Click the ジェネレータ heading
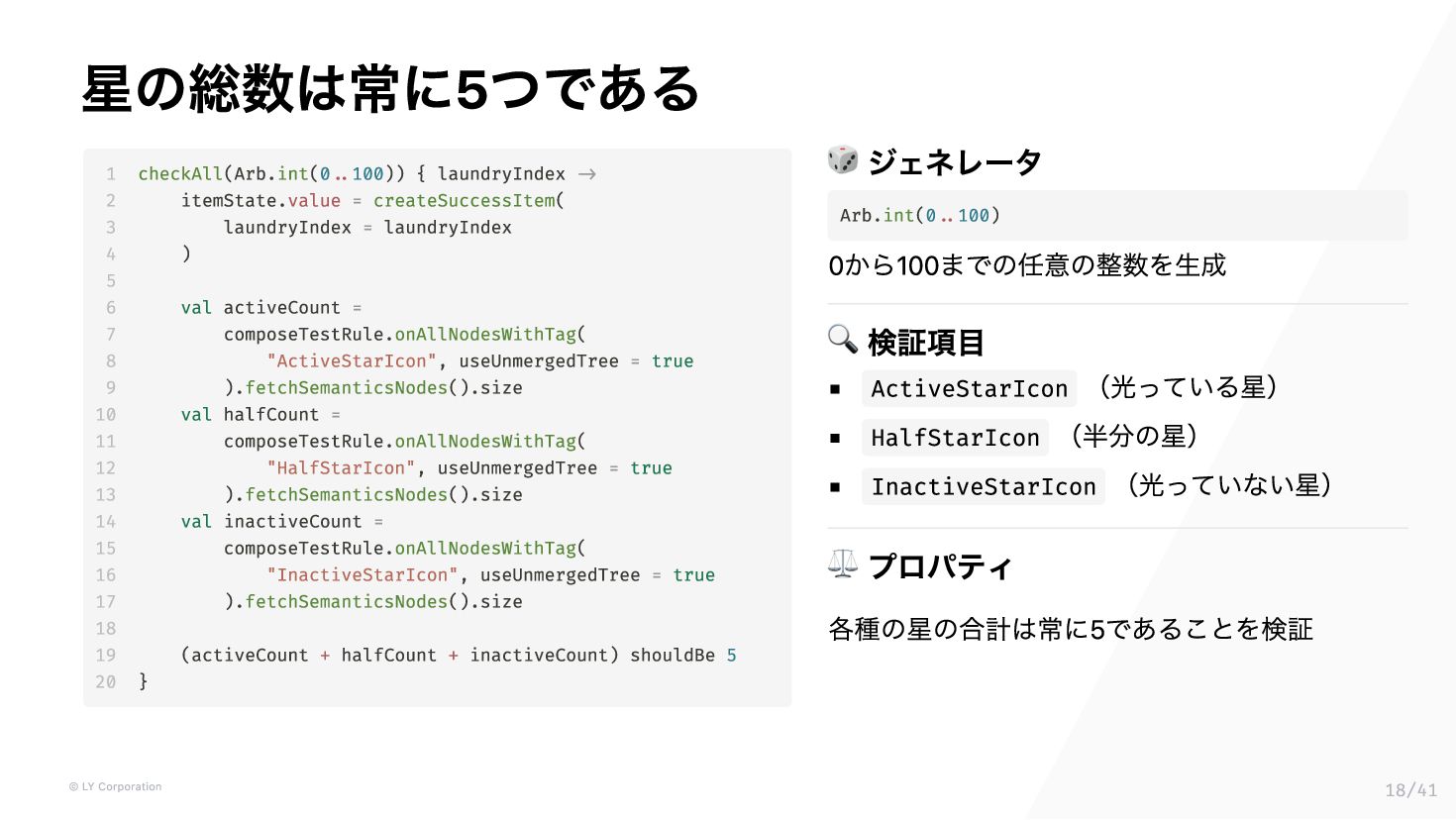 (x=955, y=161)
